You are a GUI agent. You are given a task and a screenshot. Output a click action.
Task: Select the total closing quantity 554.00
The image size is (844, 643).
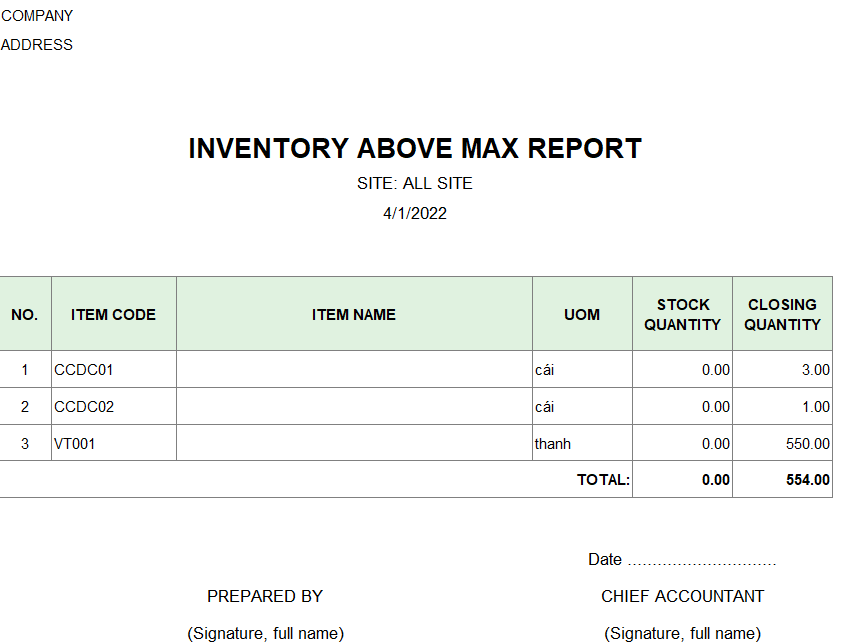tap(808, 480)
